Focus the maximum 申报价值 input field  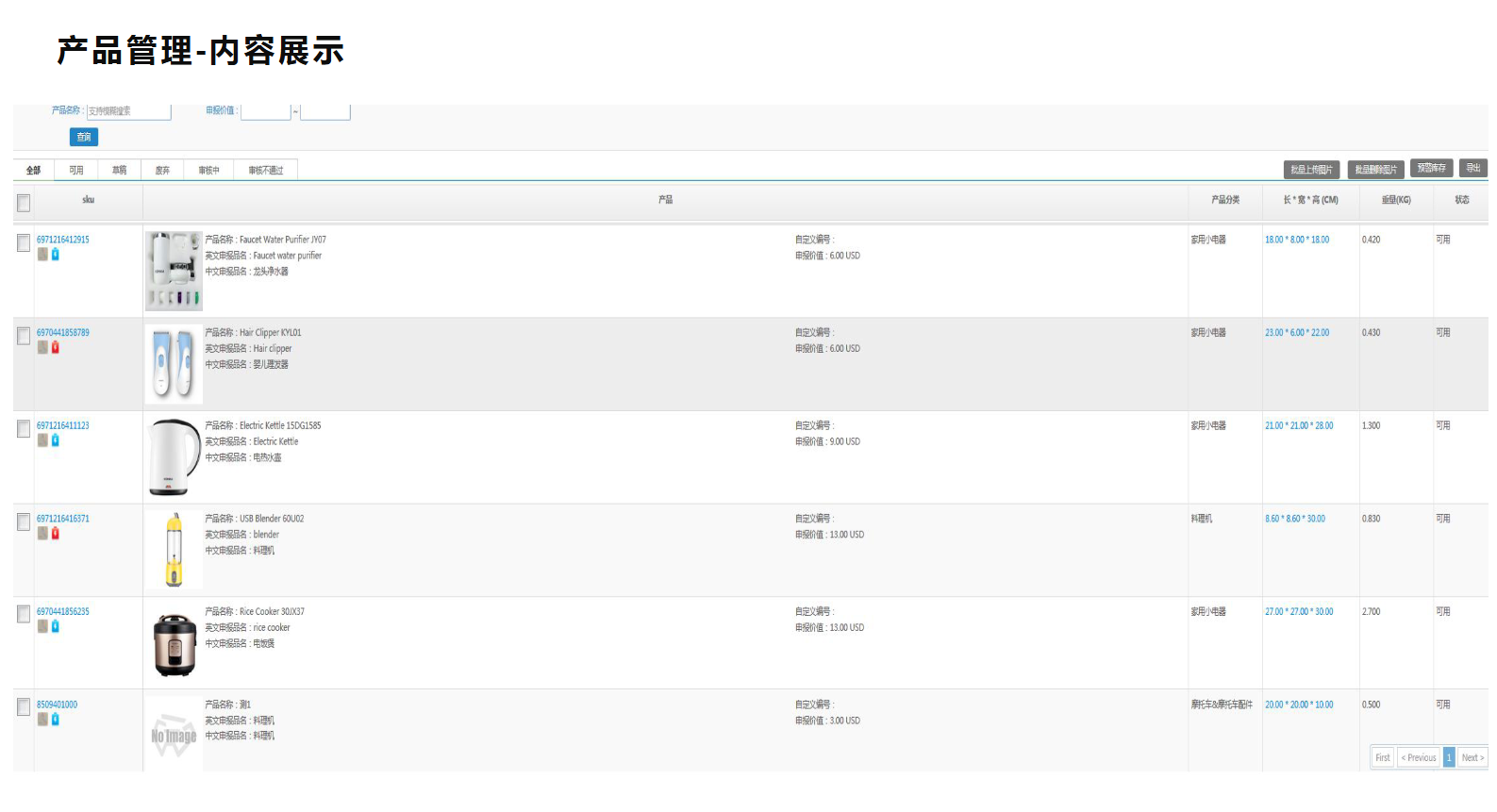click(325, 111)
